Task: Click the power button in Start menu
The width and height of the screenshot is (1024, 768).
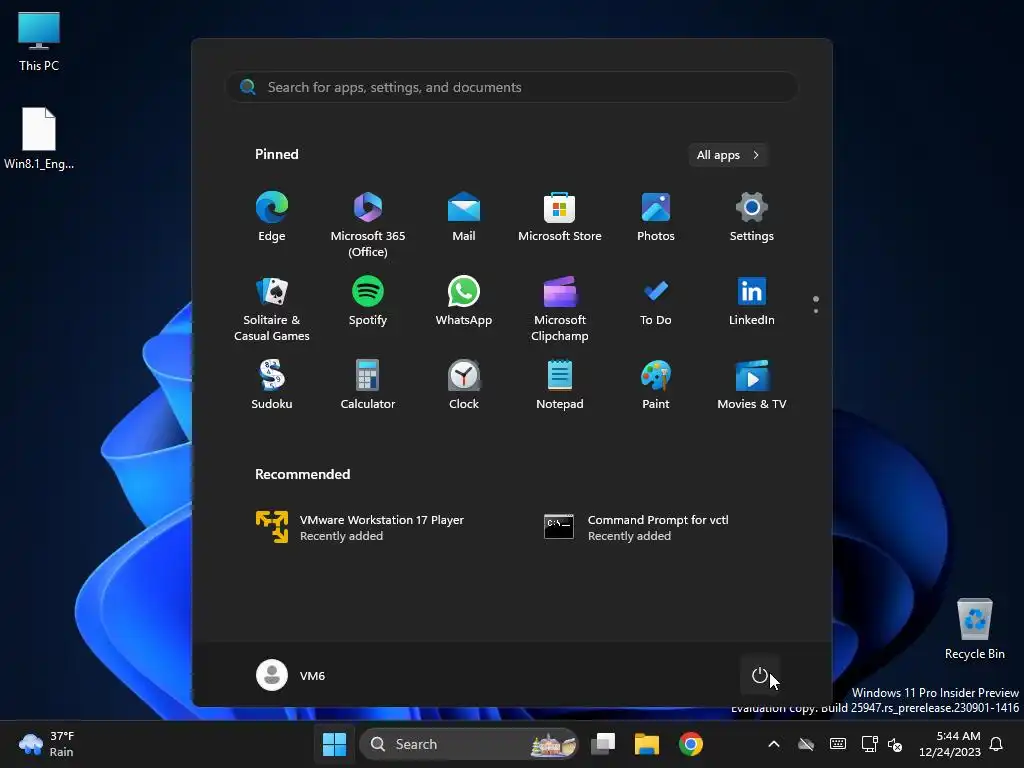Action: point(760,675)
